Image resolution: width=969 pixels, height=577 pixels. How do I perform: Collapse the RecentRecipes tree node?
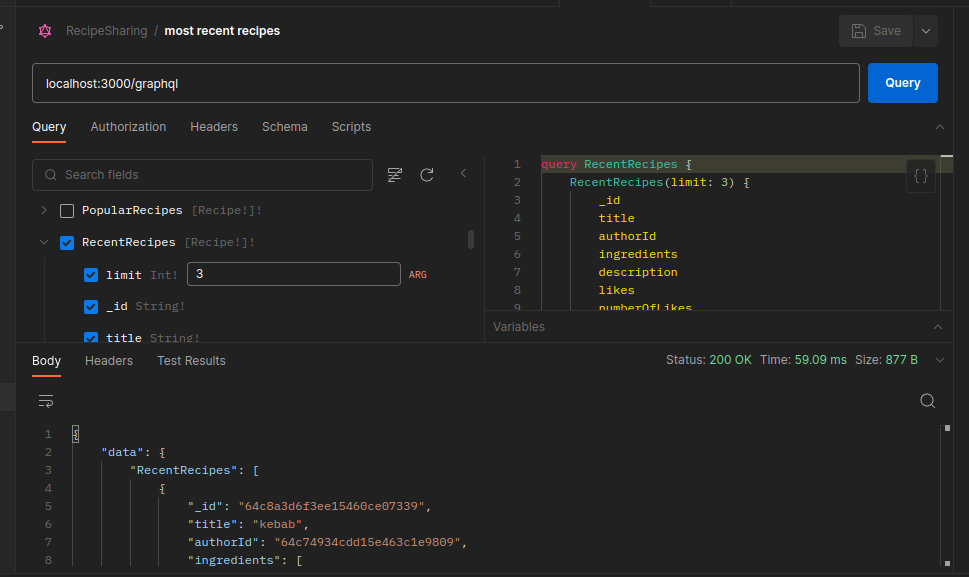click(x=44, y=242)
